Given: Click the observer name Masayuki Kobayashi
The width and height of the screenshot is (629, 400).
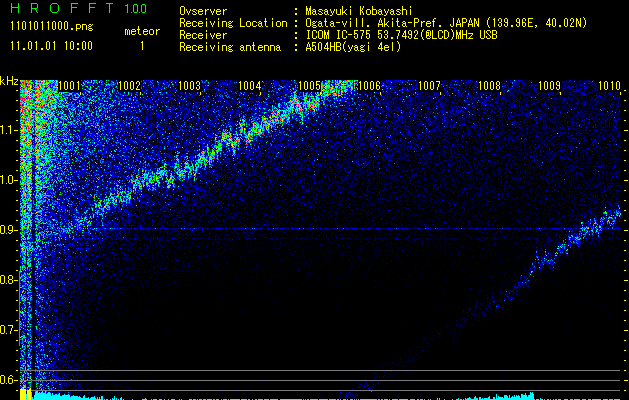Looking at the screenshot, I should click(x=359, y=11).
